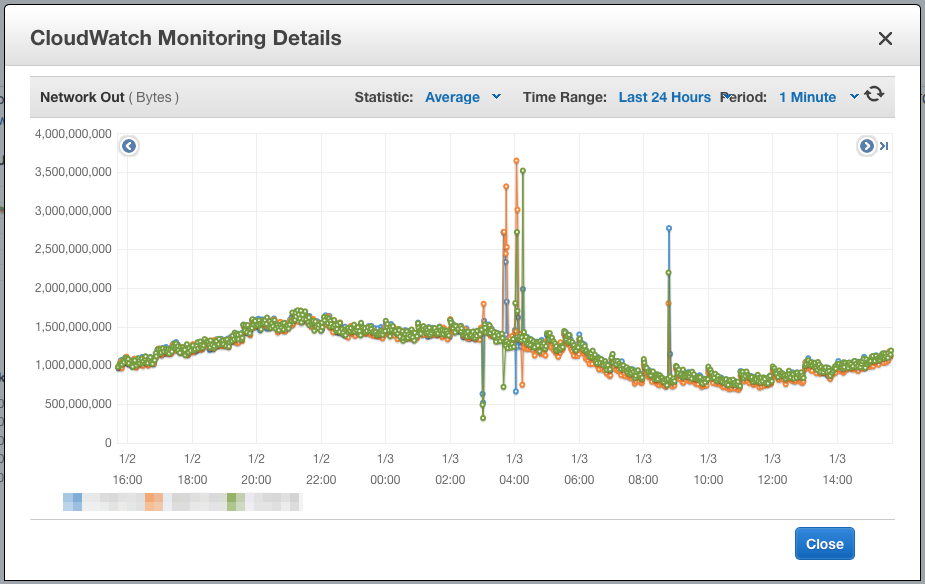Click the blue Close button
The image size is (925, 584).
[x=824, y=543]
